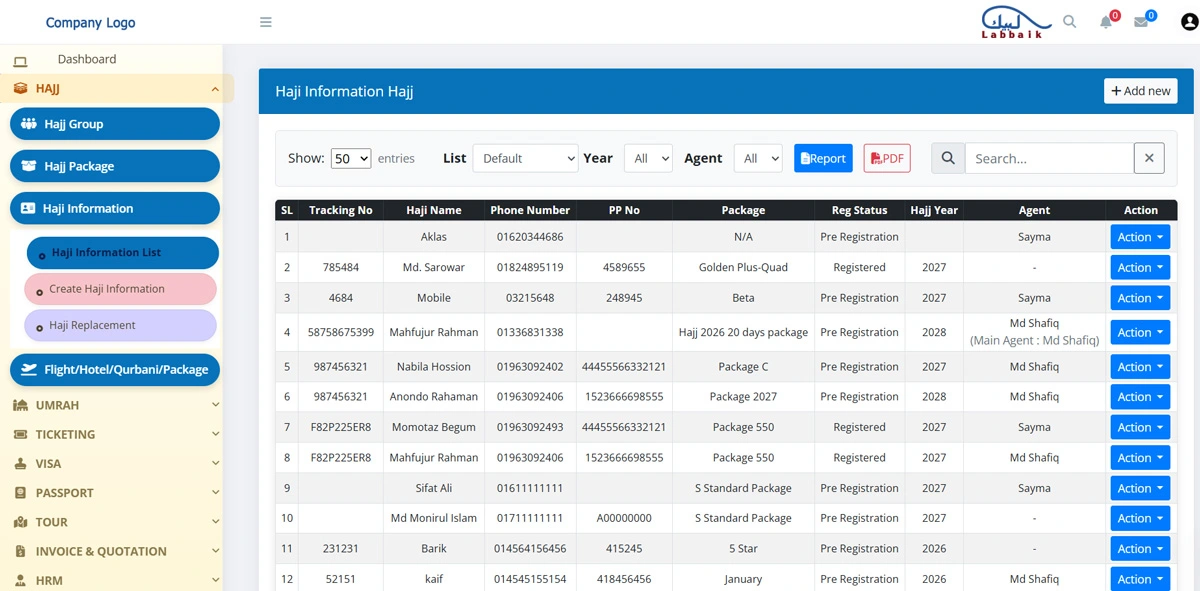The width and height of the screenshot is (1200, 591).
Task: Click the PDF export button
Action: point(887,158)
